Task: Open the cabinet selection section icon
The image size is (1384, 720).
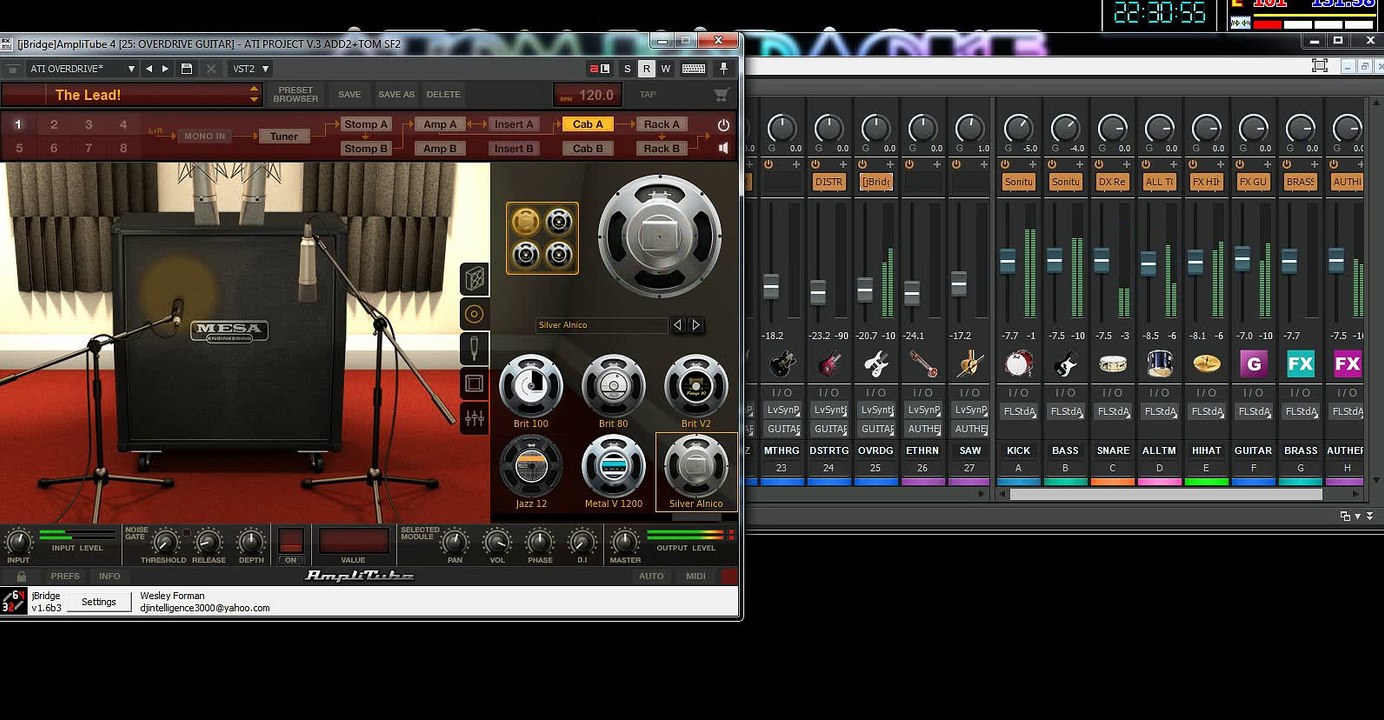Action: [x=474, y=279]
